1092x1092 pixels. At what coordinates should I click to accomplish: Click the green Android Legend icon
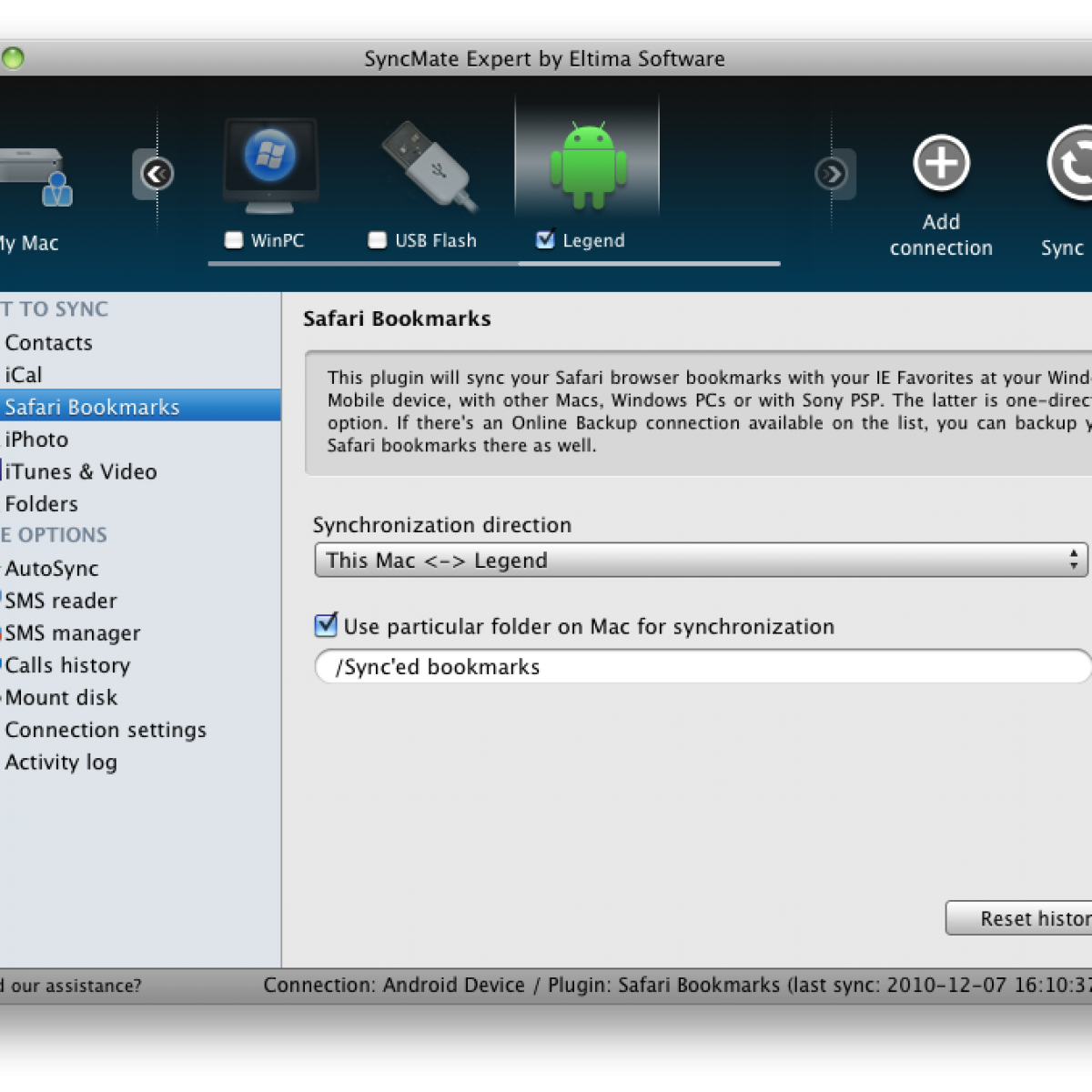pyautogui.click(x=588, y=164)
